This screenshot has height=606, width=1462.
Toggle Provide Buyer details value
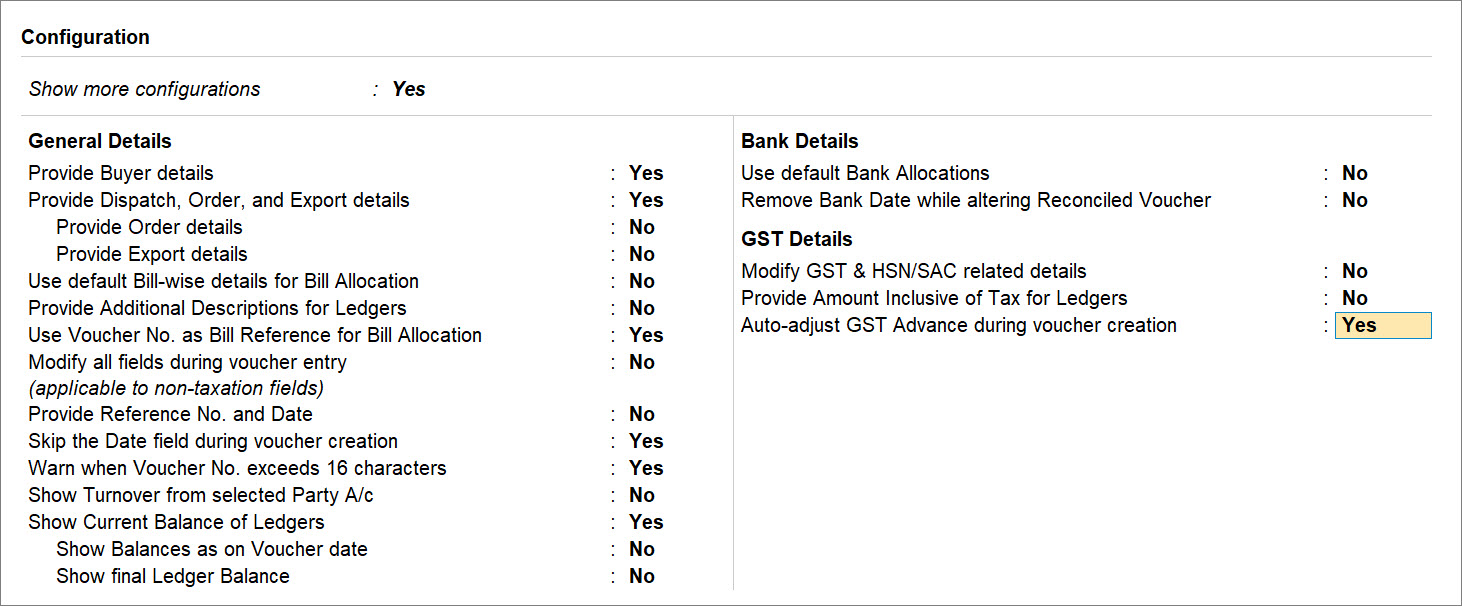click(646, 173)
